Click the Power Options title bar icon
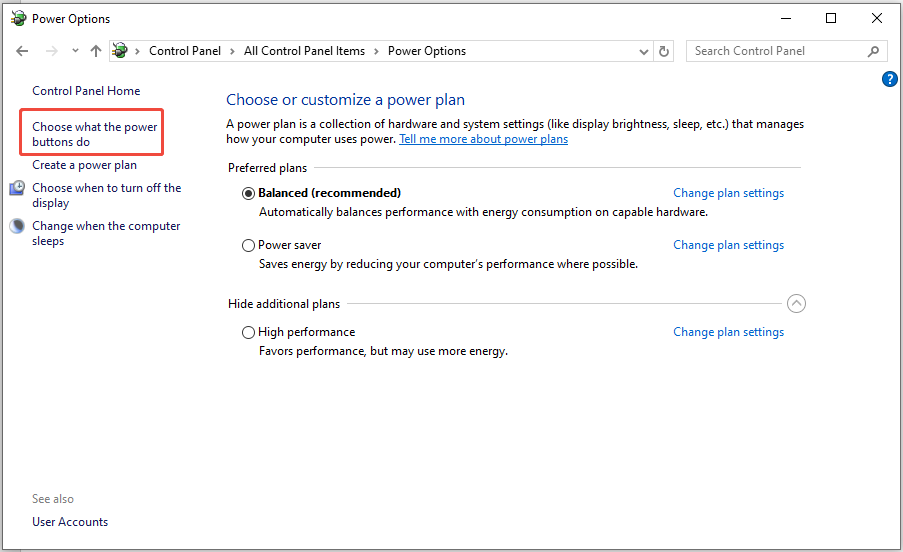Image resolution: width=903 pixels, height=552 pixels. coord(17,18)
